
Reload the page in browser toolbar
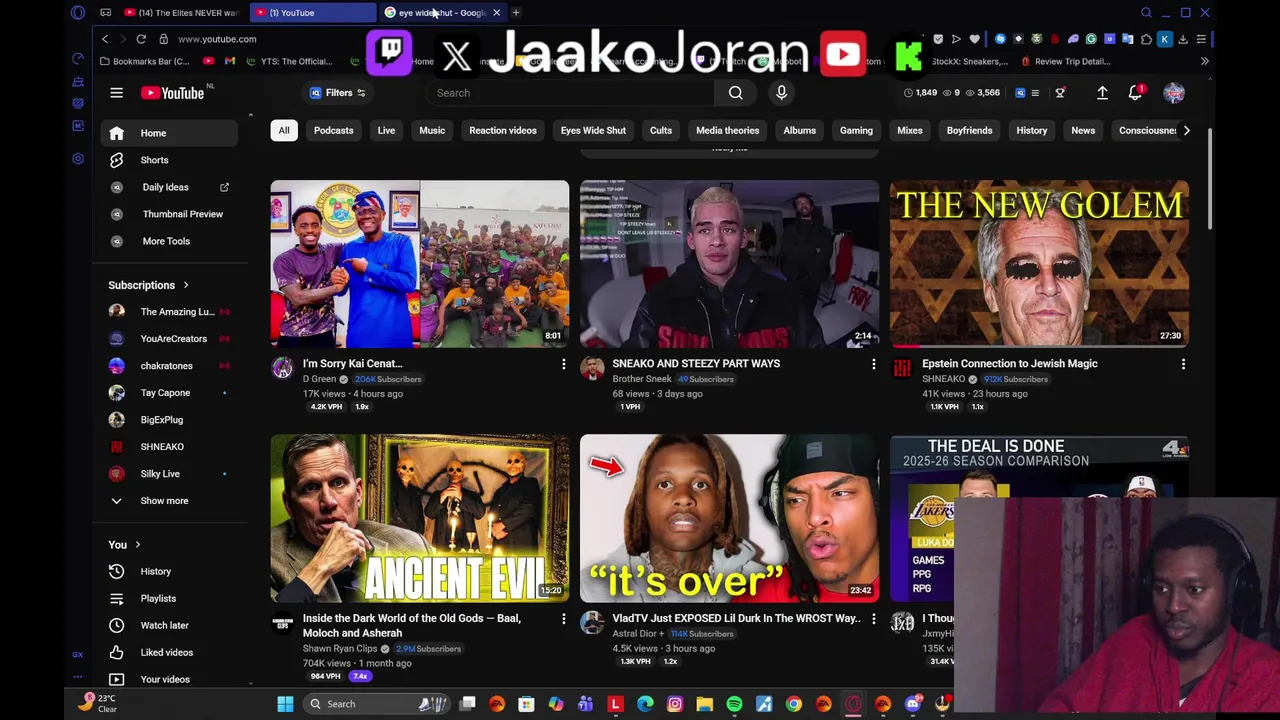click(x=141, y=39)
